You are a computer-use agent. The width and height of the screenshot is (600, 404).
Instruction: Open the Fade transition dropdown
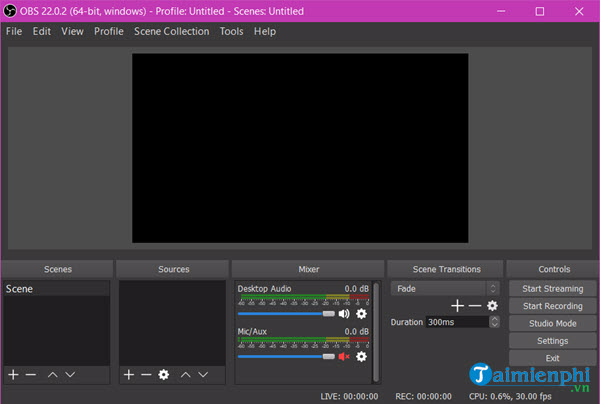click(x=445, y=288)
